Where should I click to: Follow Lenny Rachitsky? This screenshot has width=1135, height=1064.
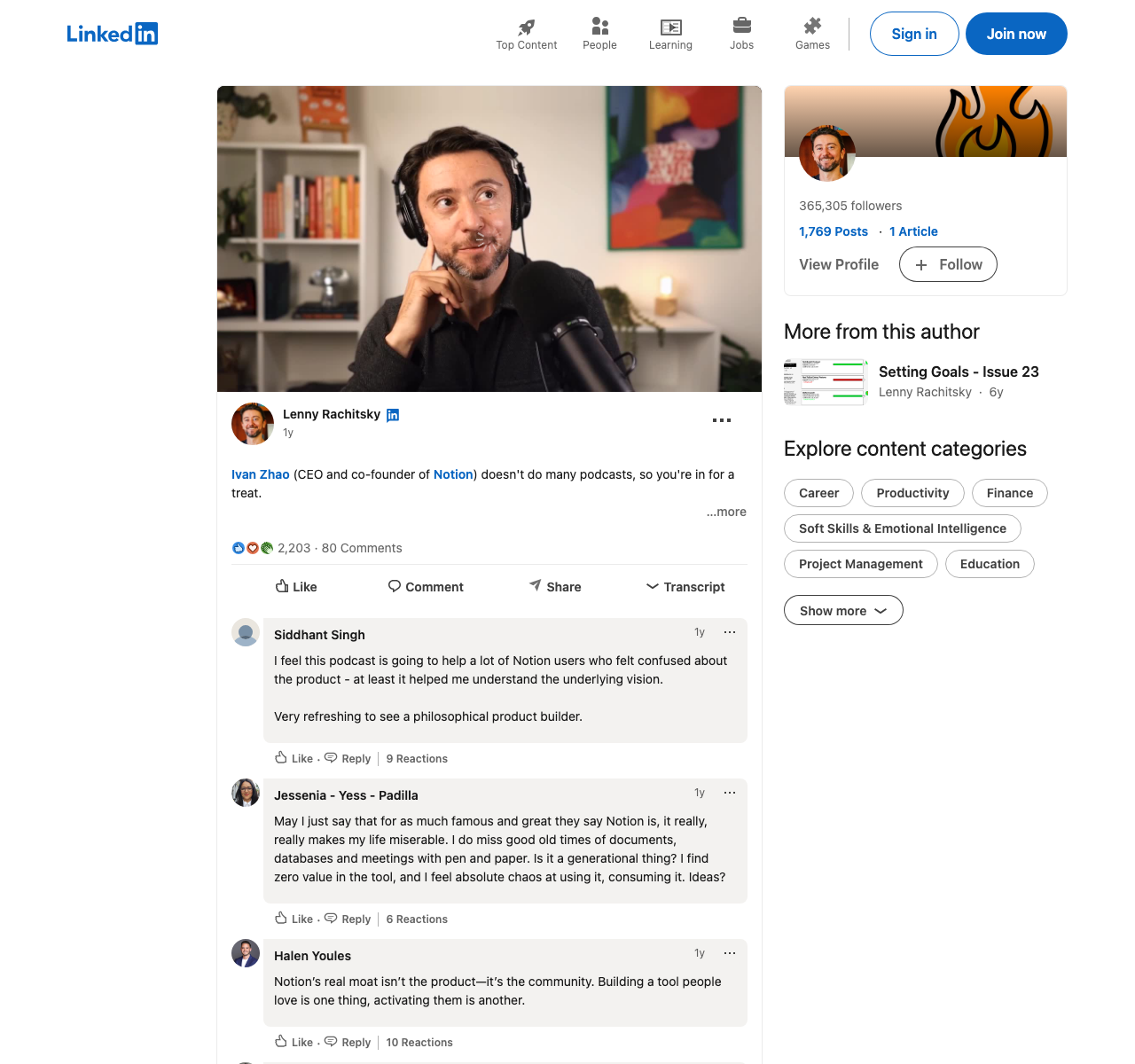click(x=948, y=264)
